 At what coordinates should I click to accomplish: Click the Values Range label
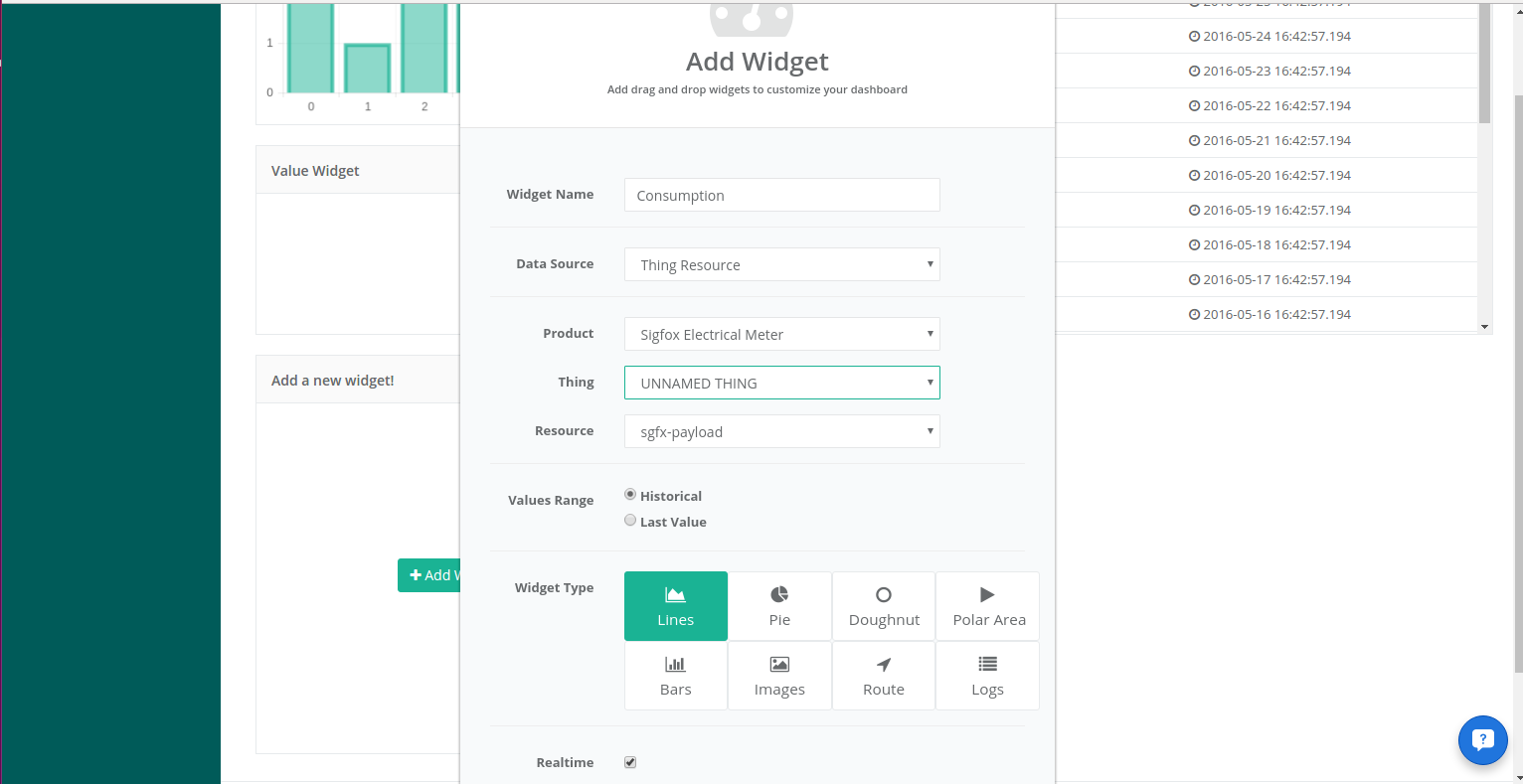point(551,500)
